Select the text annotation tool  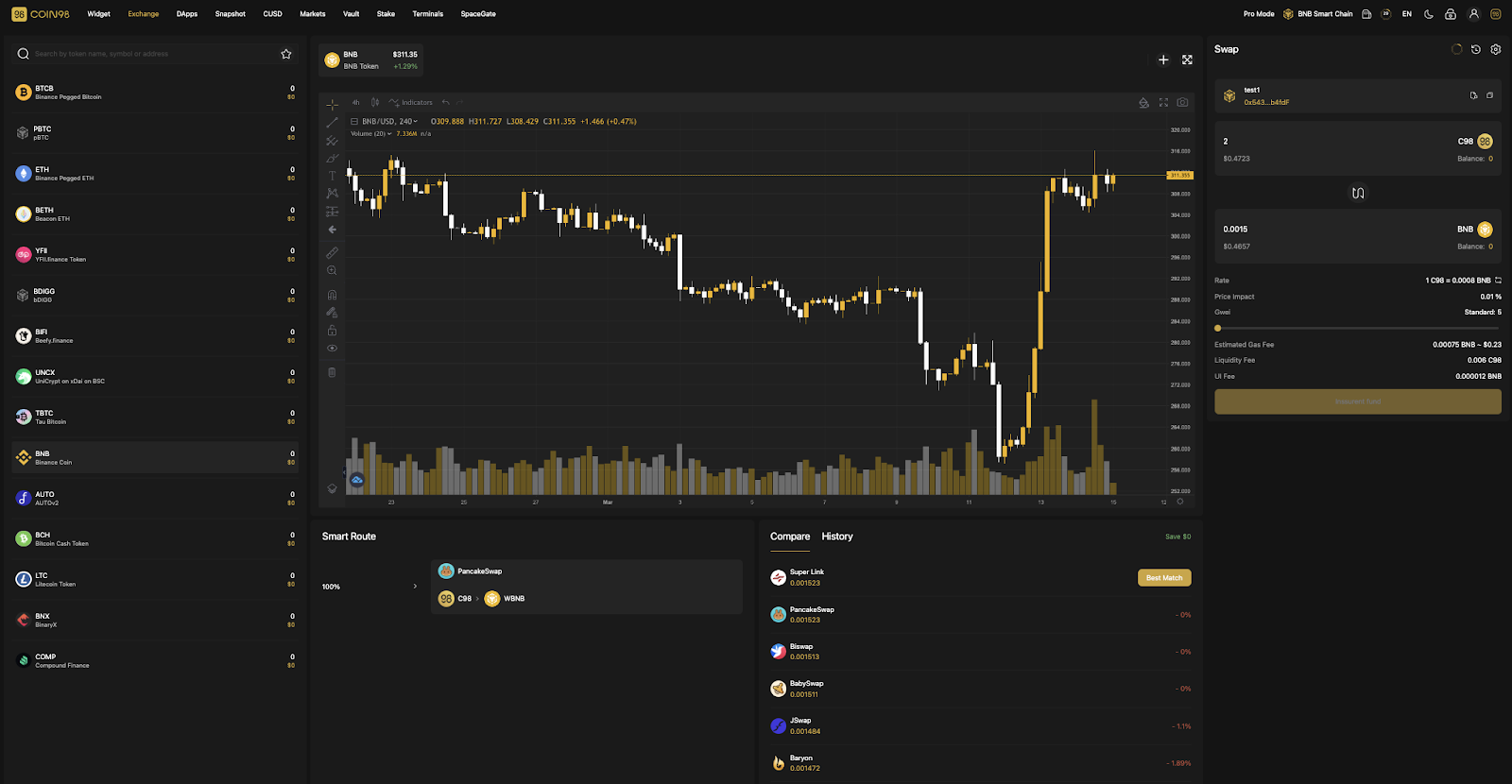332,176
